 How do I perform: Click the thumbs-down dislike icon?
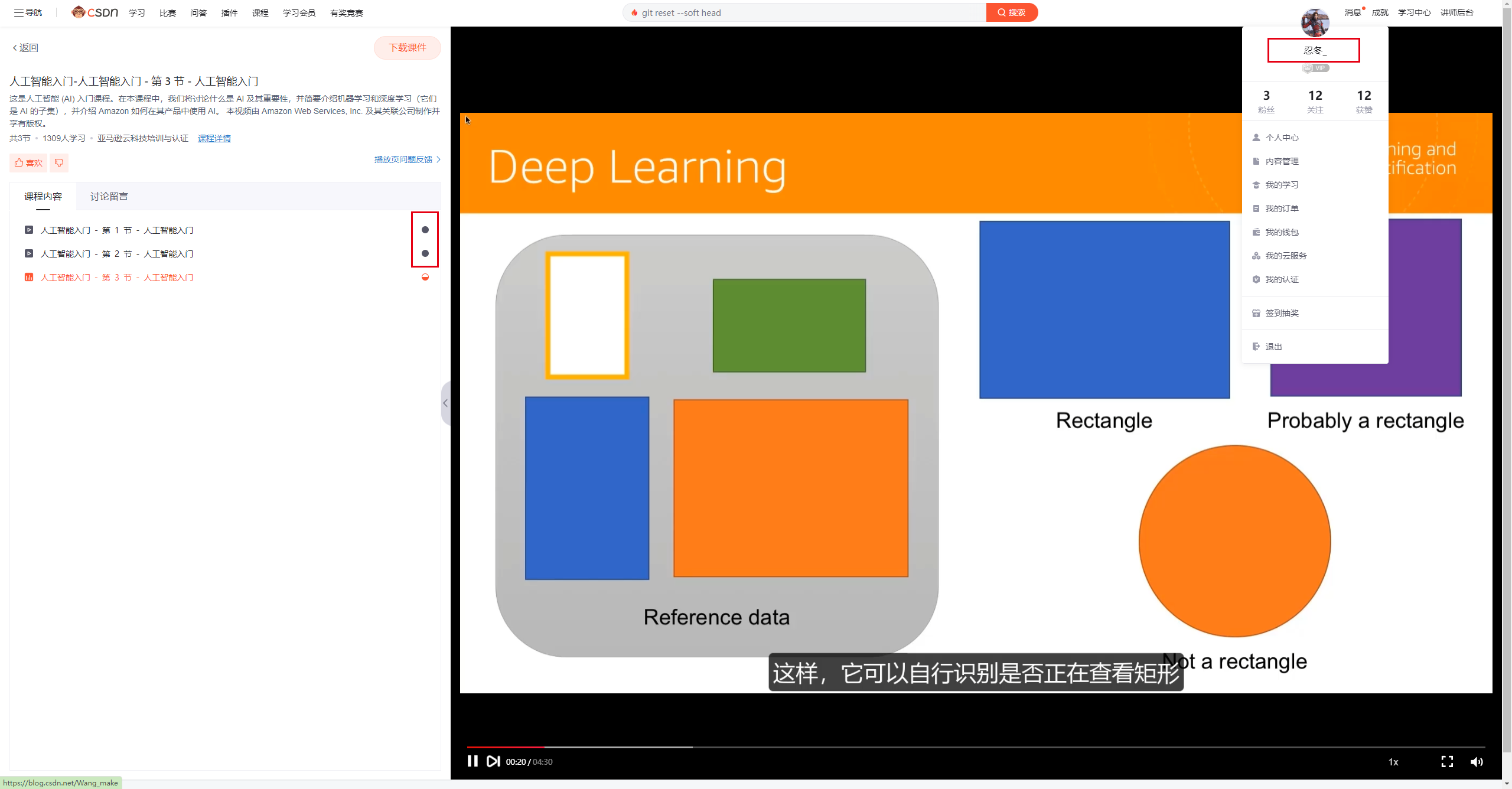59,163
